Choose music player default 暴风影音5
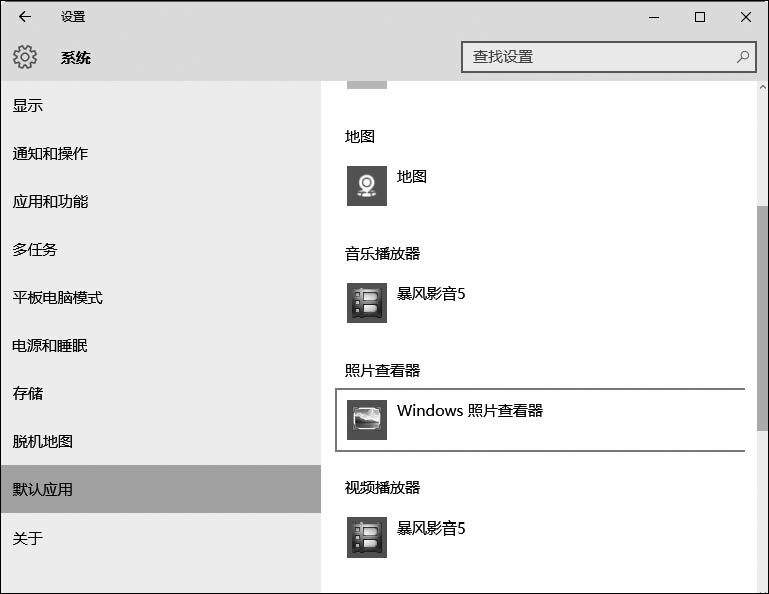Viewport: 769px width, 594px height. [540, 303]
